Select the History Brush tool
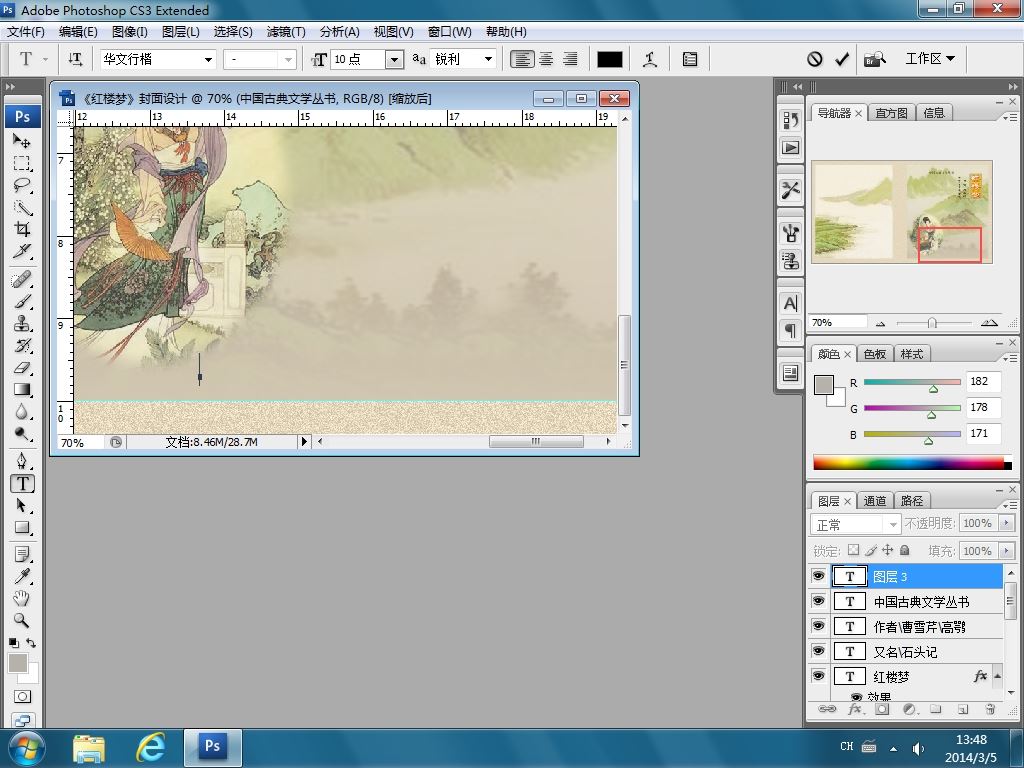Screen dimensions: 1024x768 [x=22, y=345]
